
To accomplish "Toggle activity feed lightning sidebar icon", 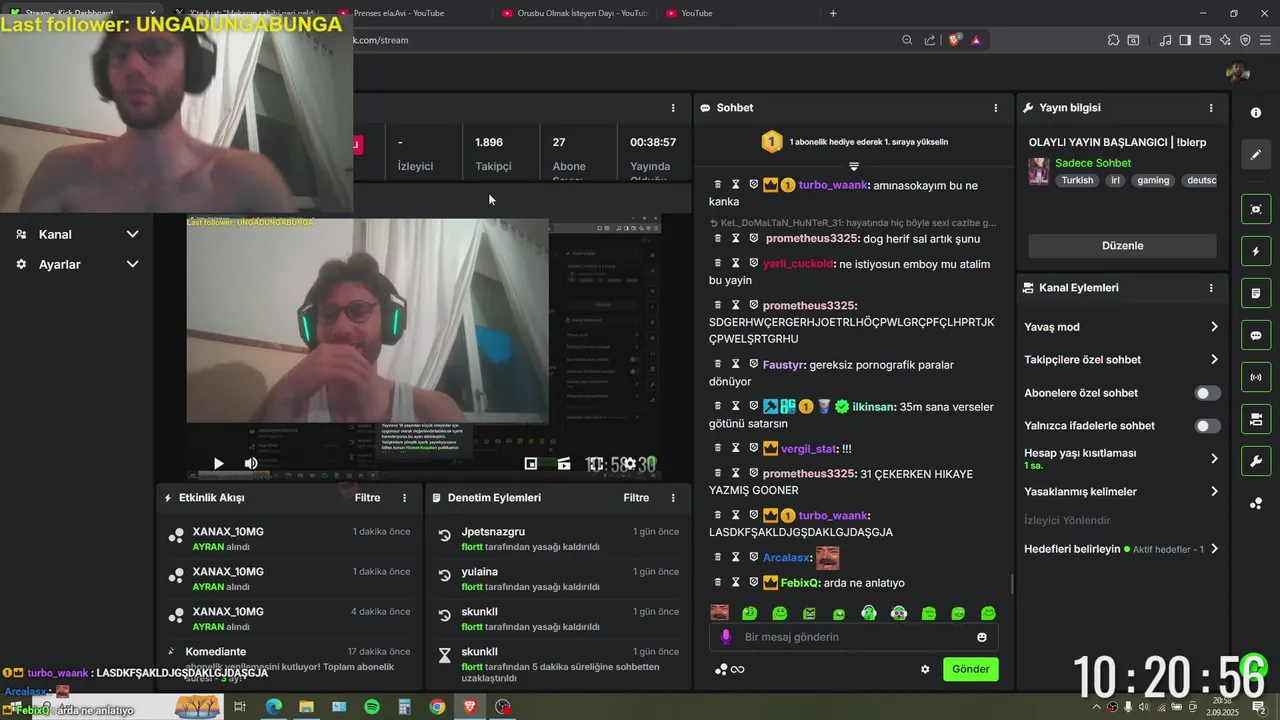I will pos(1256,251).
